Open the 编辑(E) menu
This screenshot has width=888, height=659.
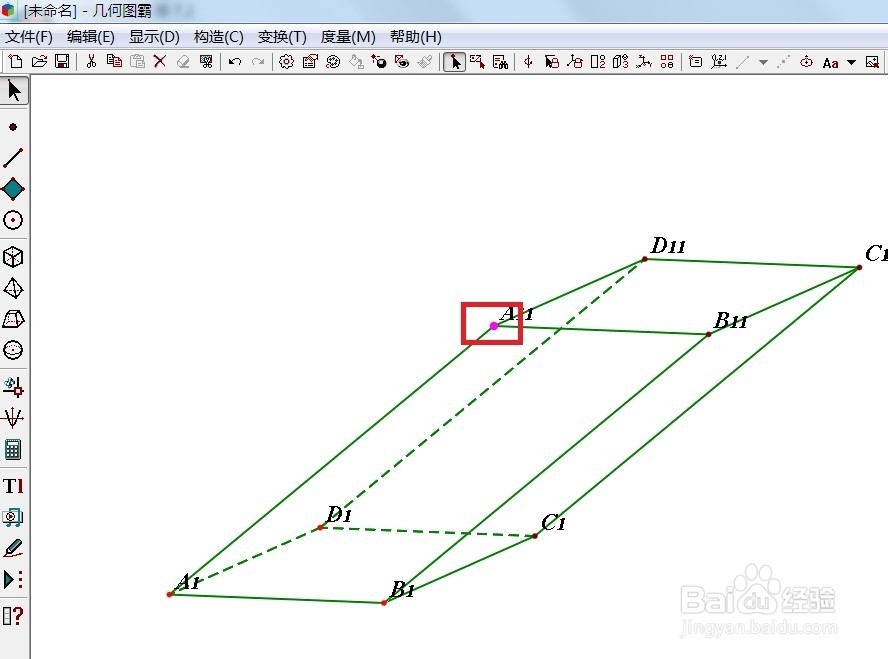91,37
